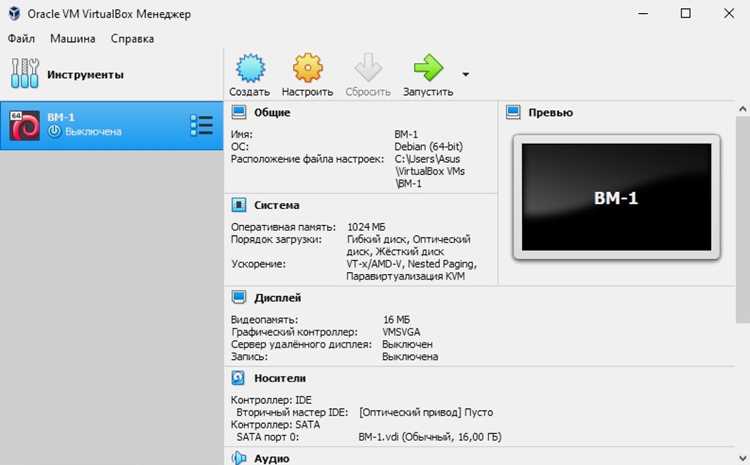Image resolution: width=750 pixels, height=465 pixels.
Task: Click the Создать (new VM) toolbar icon
Action: tap(250, 68)
